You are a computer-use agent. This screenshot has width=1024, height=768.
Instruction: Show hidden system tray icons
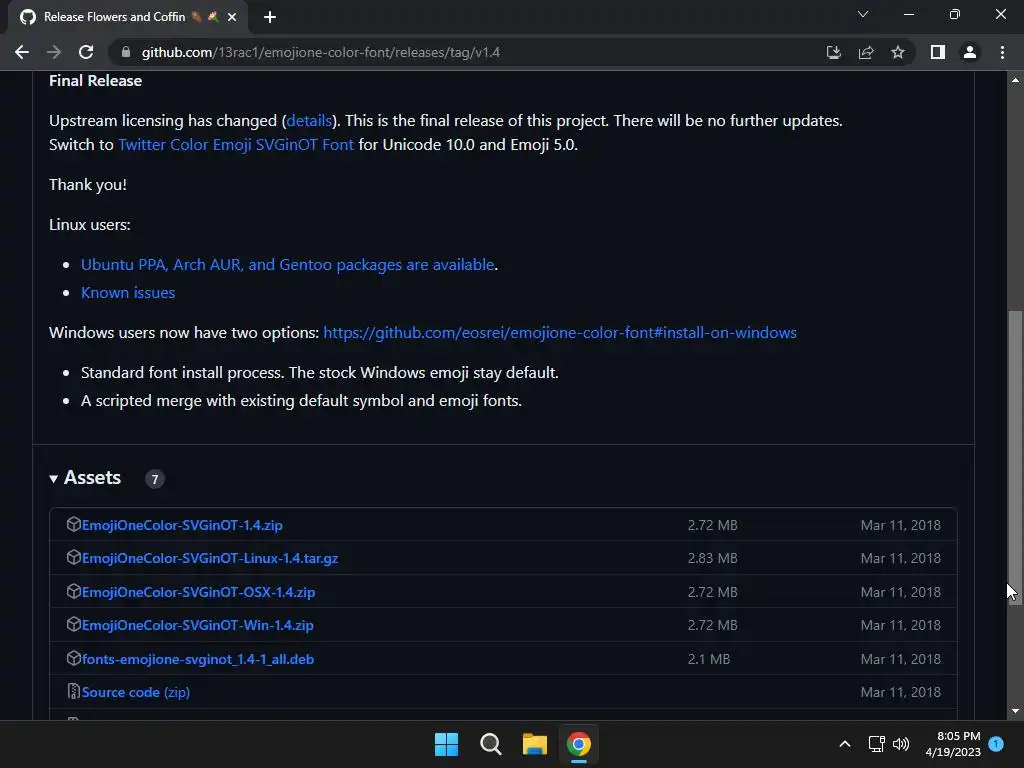(844, 744)
